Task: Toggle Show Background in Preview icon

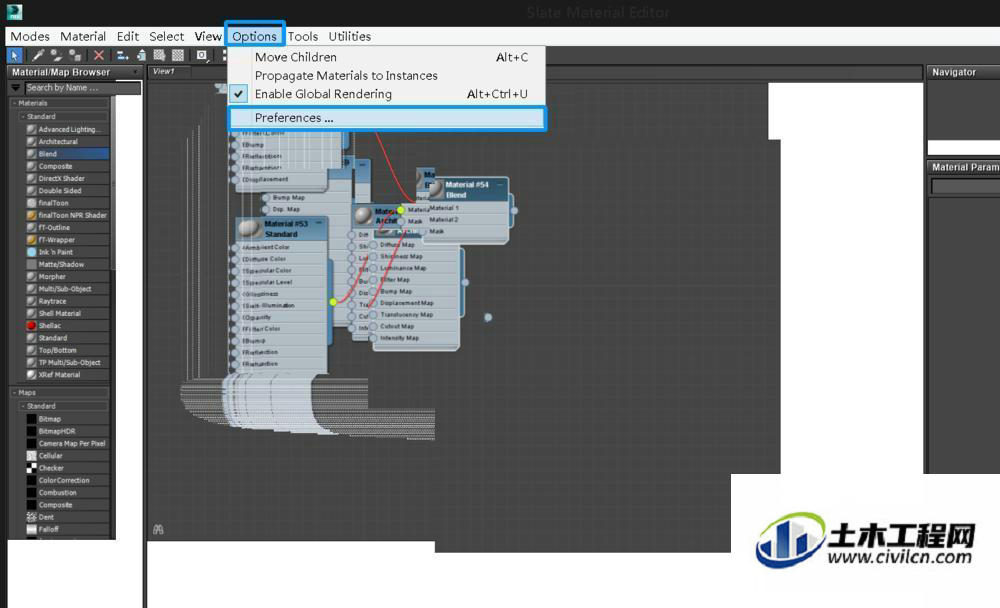Action: point(178,56)
